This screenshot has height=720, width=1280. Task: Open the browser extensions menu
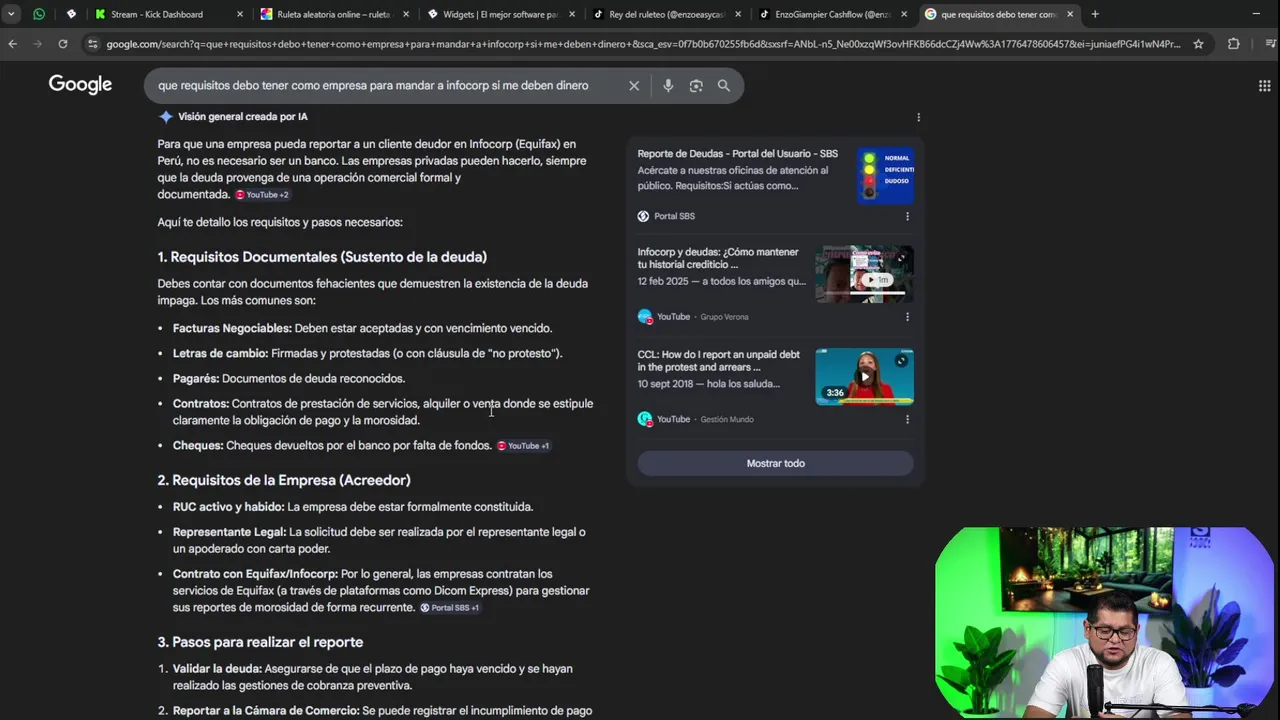(x=1233, y=44)
